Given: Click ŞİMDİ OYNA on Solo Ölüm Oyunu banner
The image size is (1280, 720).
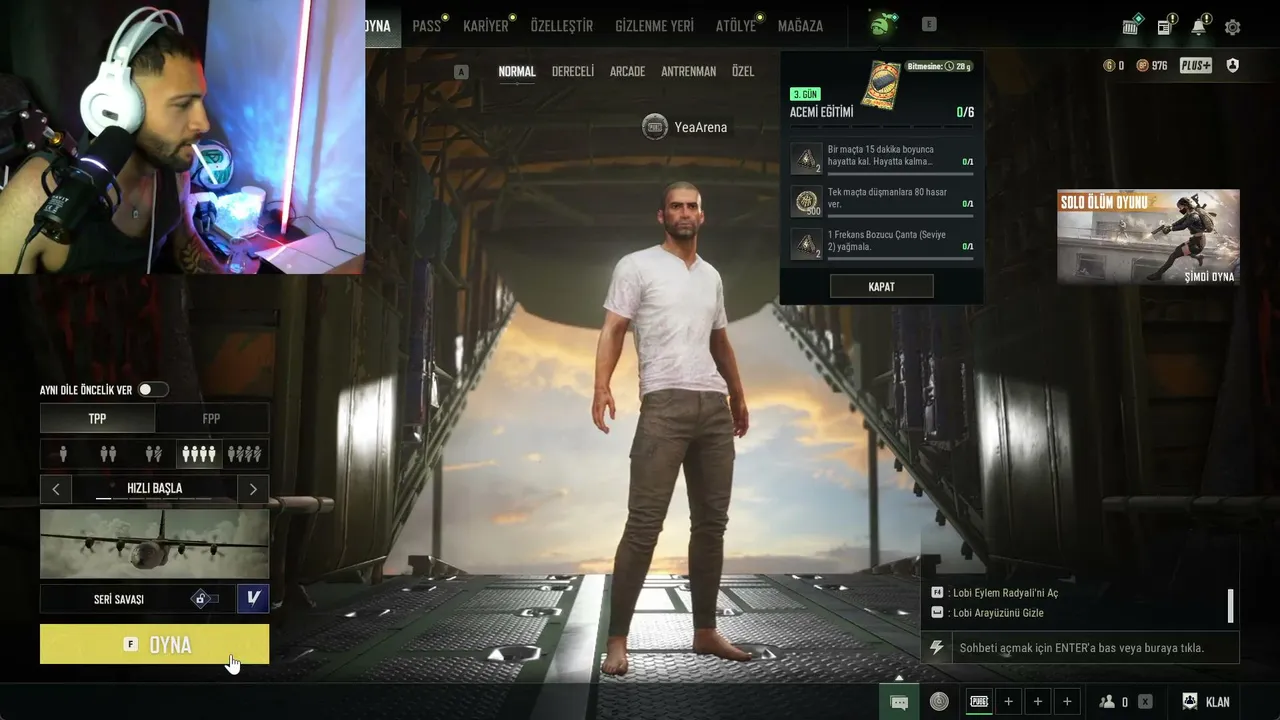Looking at the screenshot, I should (x=1209, y=277).
